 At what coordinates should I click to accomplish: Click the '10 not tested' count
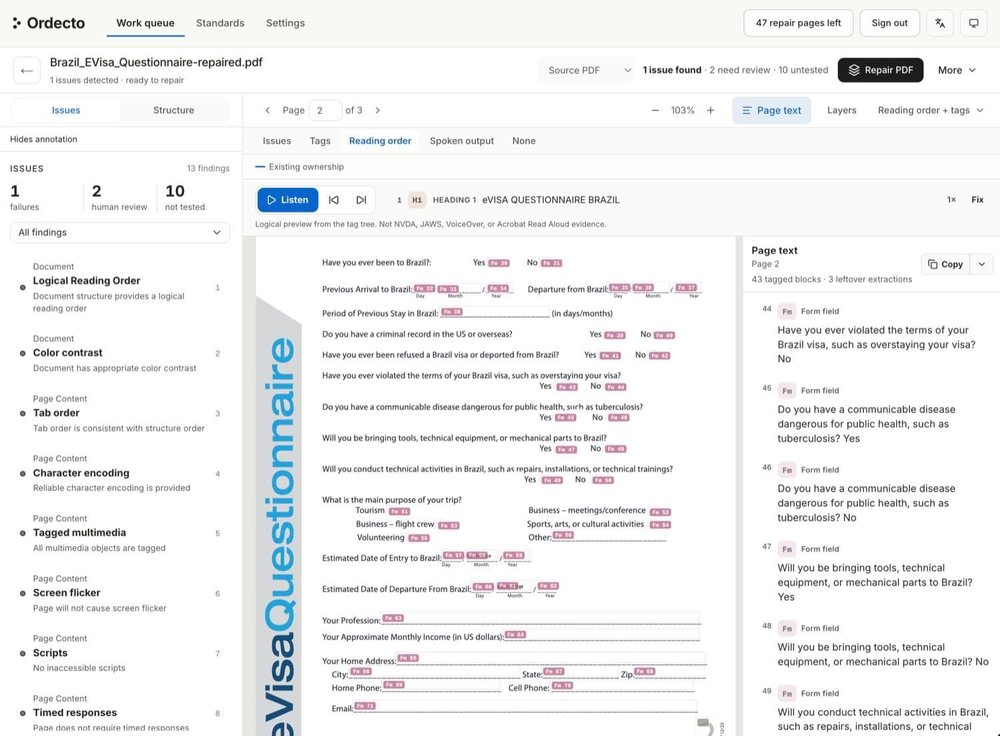(x=185, y=198)
